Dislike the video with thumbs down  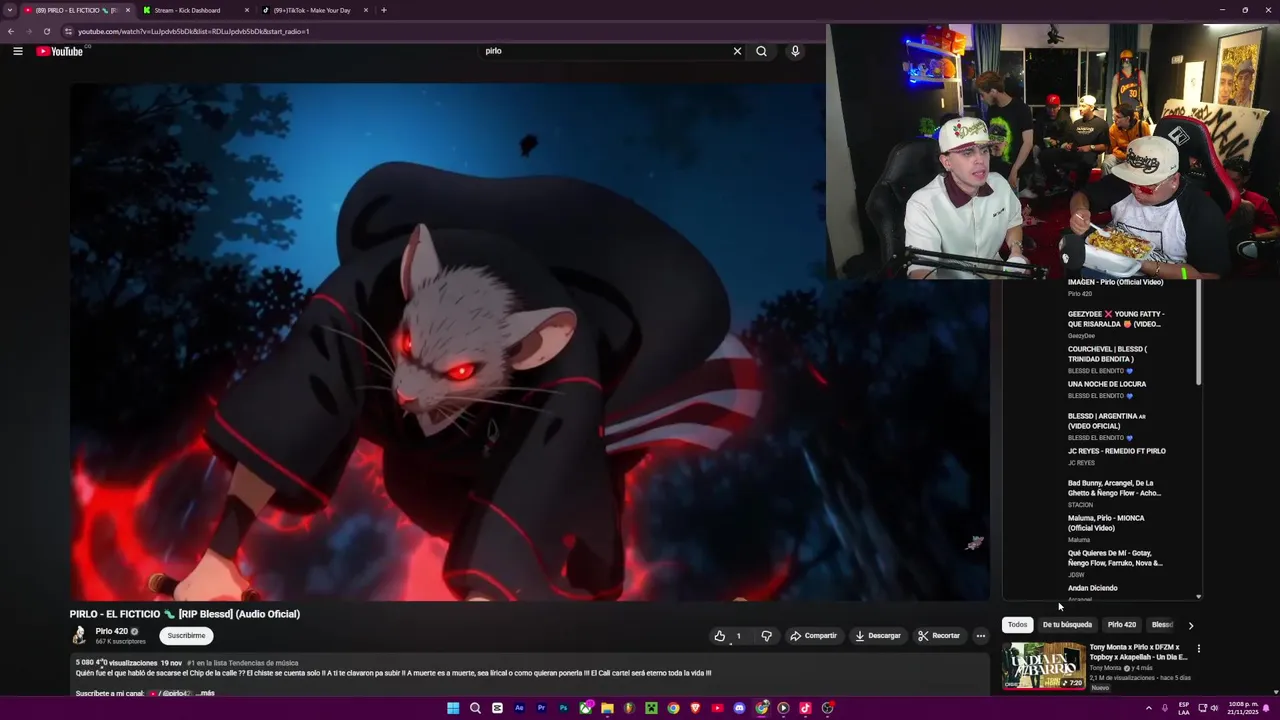(766, 636)
